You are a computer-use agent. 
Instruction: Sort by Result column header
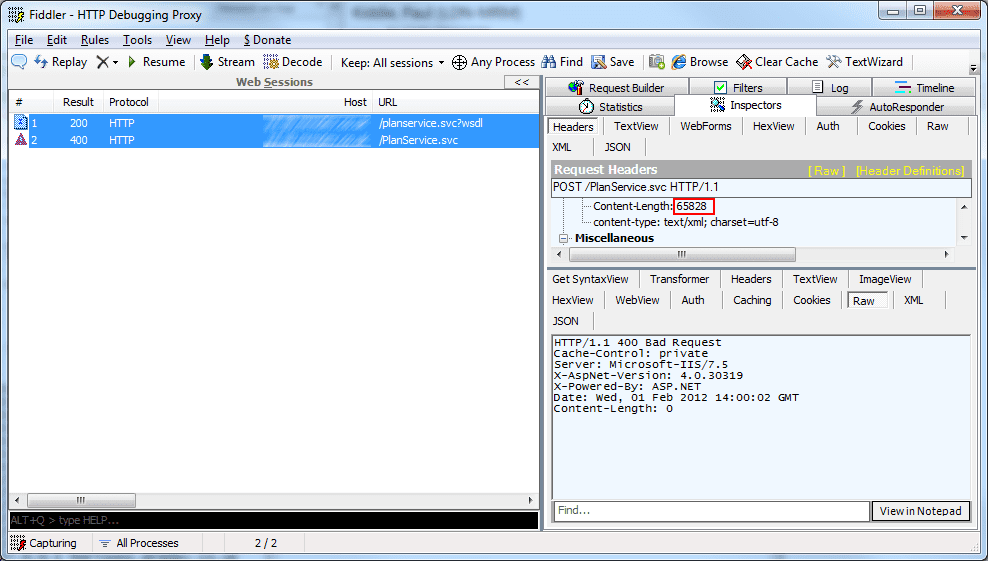(x=78, y=102)
